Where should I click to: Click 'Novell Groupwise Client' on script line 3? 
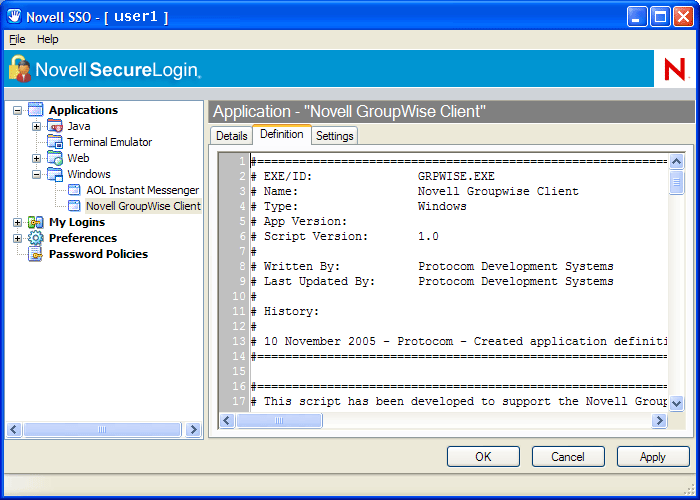coord(498,192)
